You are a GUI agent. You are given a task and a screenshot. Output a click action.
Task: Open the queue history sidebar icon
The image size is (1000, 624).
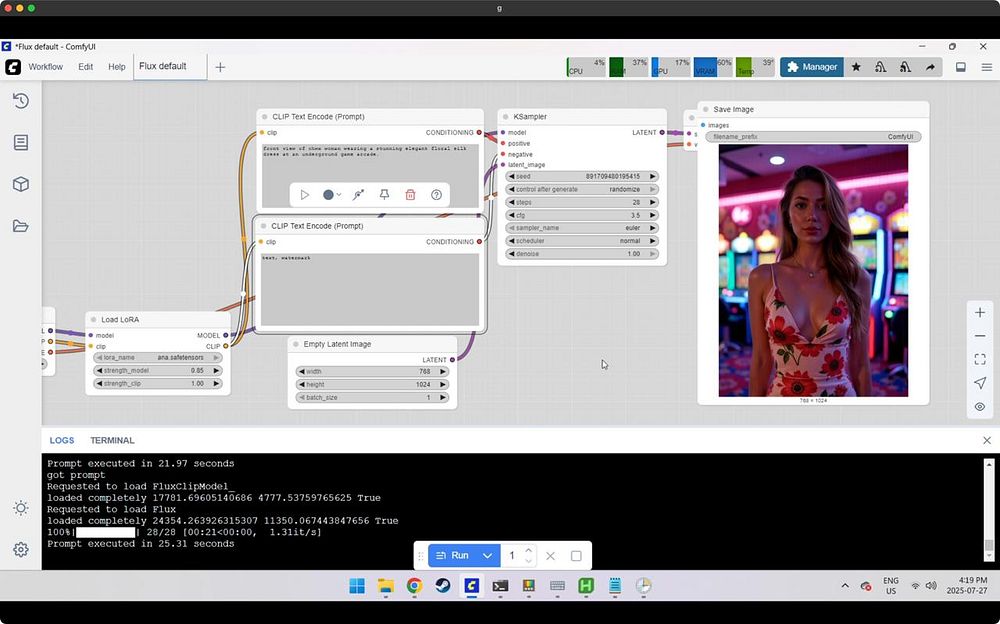point(20,101)
